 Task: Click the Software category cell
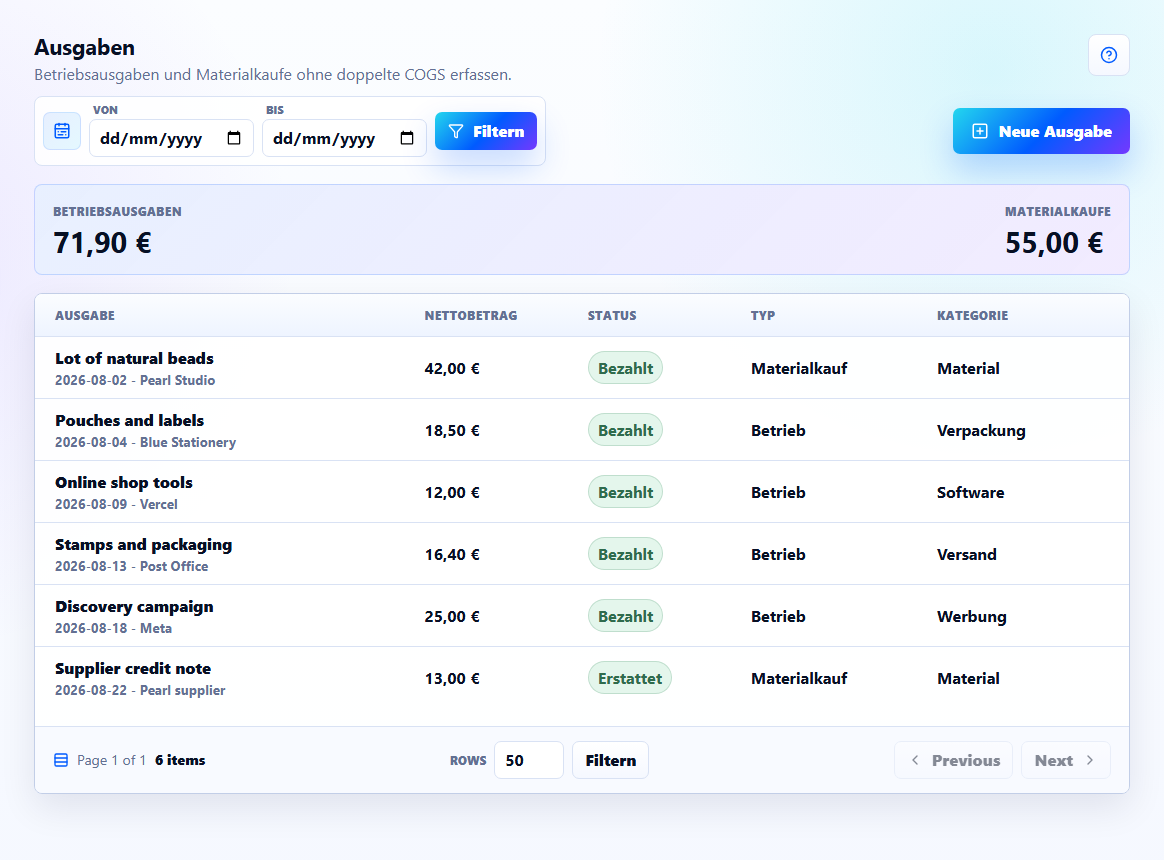(970, 492)
